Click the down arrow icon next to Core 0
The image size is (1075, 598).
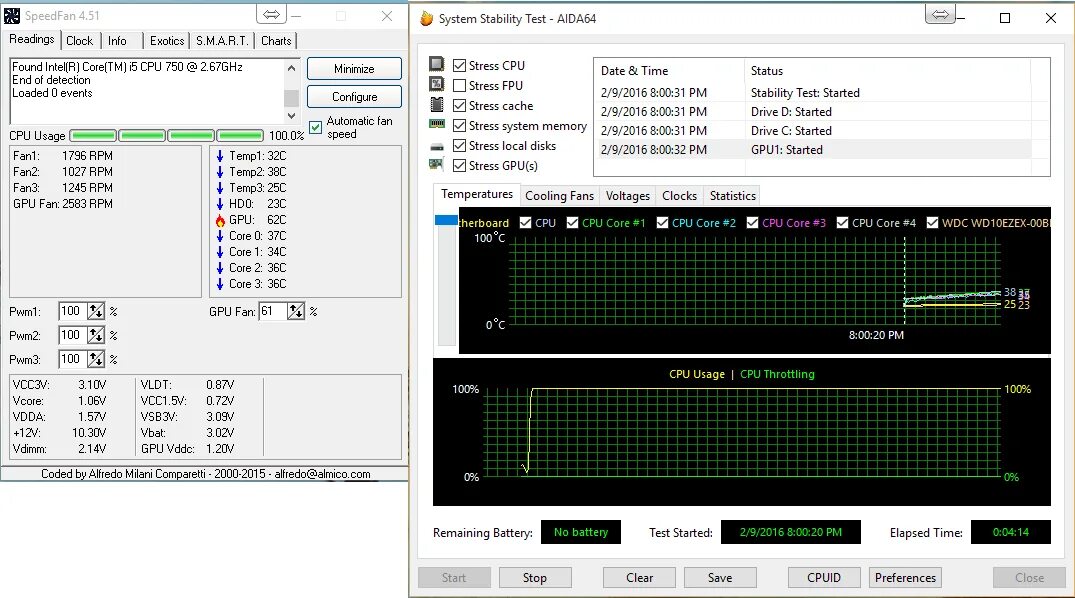coord(220,236)
